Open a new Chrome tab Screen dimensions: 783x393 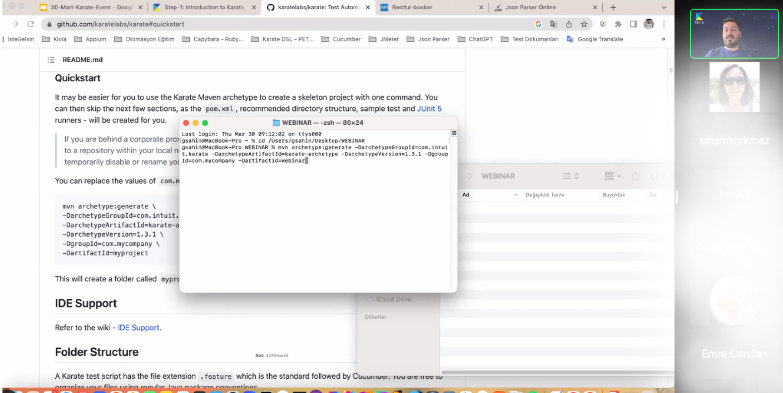pyautogui.click(x=613, y=7)
